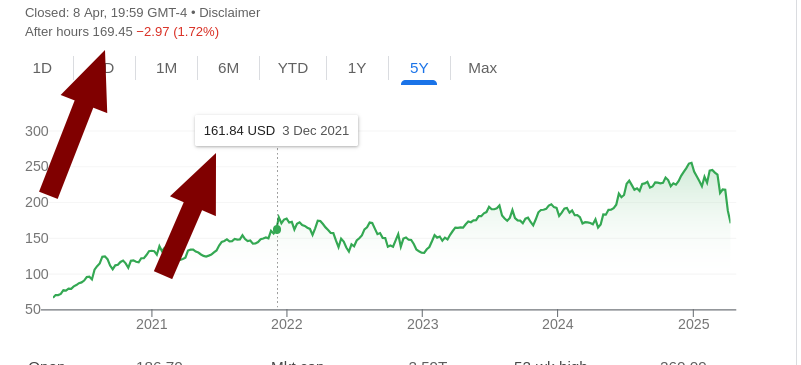Click the 2021 label on the time axis

point(152,324)
